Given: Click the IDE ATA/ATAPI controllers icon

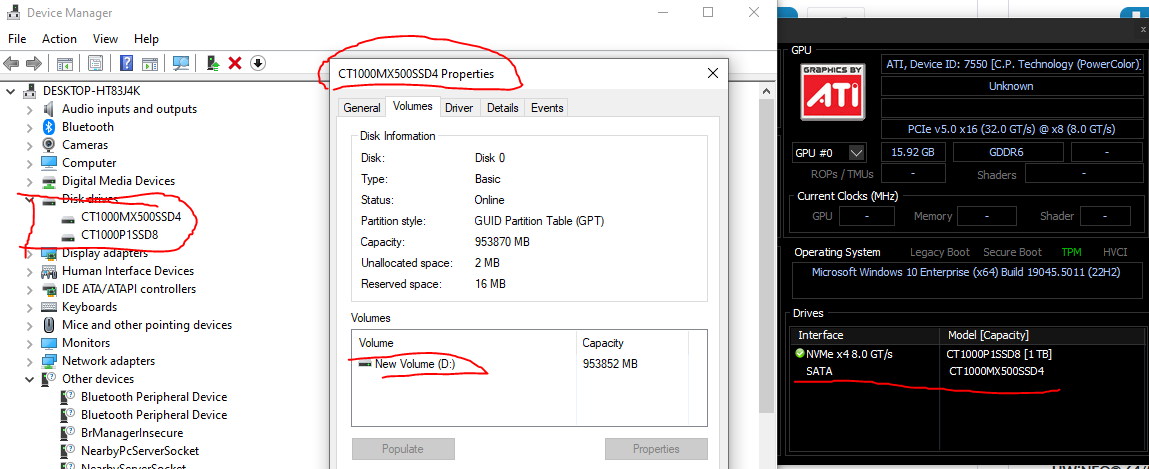Looking at the screenshot, I should click(x=48, y=289).
